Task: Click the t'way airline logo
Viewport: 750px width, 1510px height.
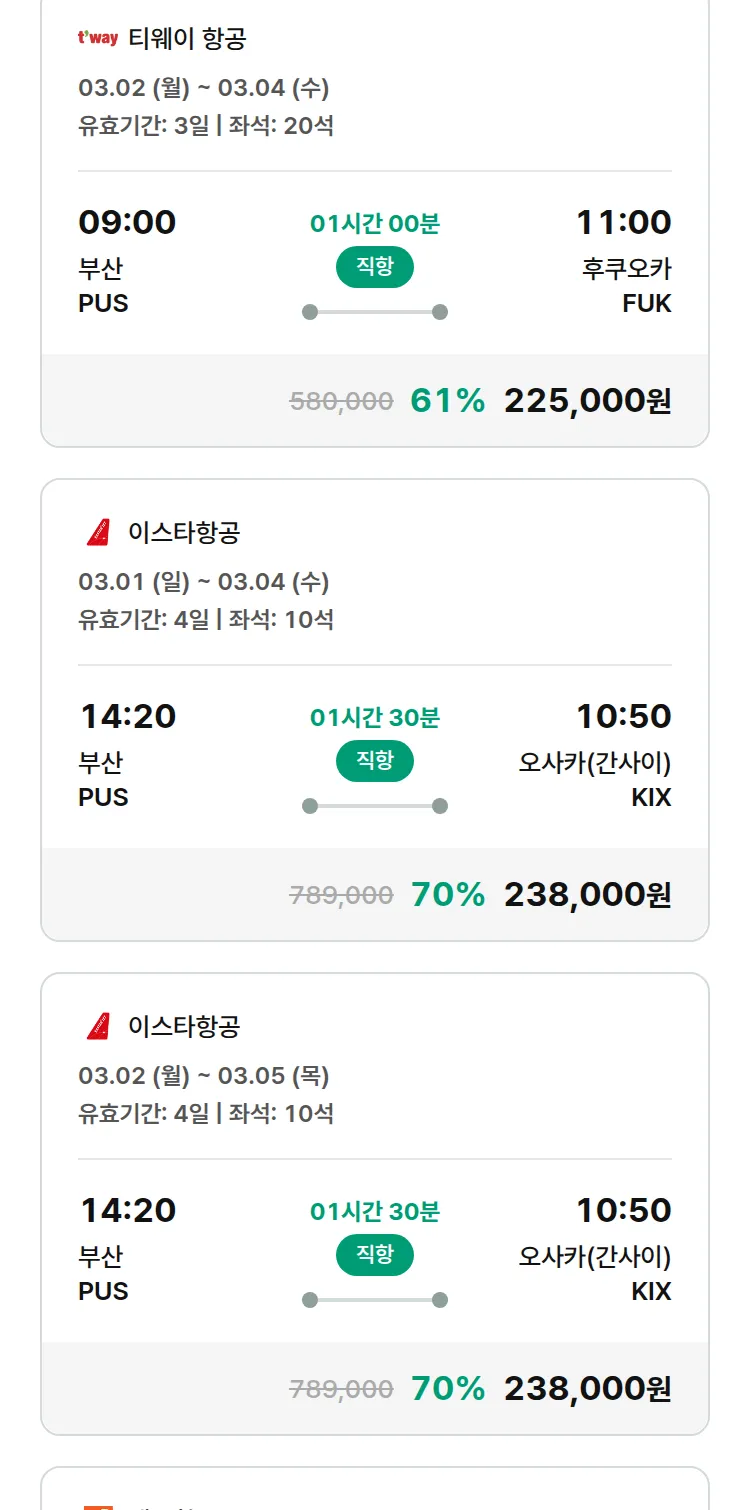Action: (98, 39)
